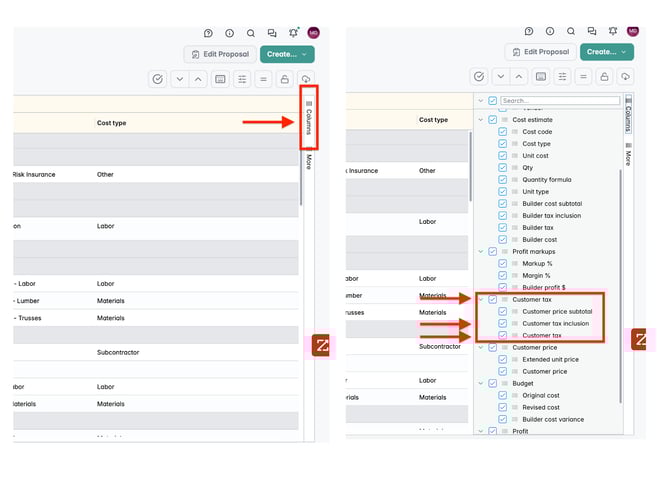Open chat messages icon in right screenshot
This screenshot has height=479, width=659.
[x=592, y=33]
